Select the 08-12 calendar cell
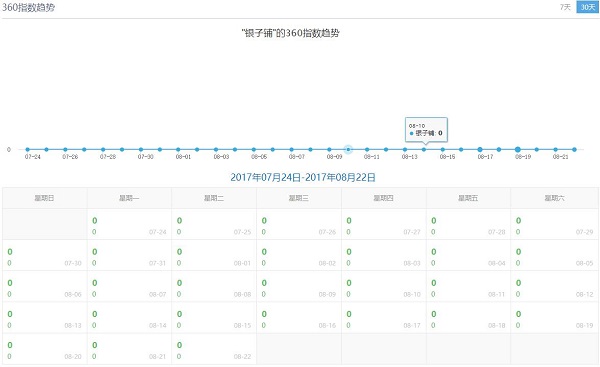600x367 pixels. [555, 287]
